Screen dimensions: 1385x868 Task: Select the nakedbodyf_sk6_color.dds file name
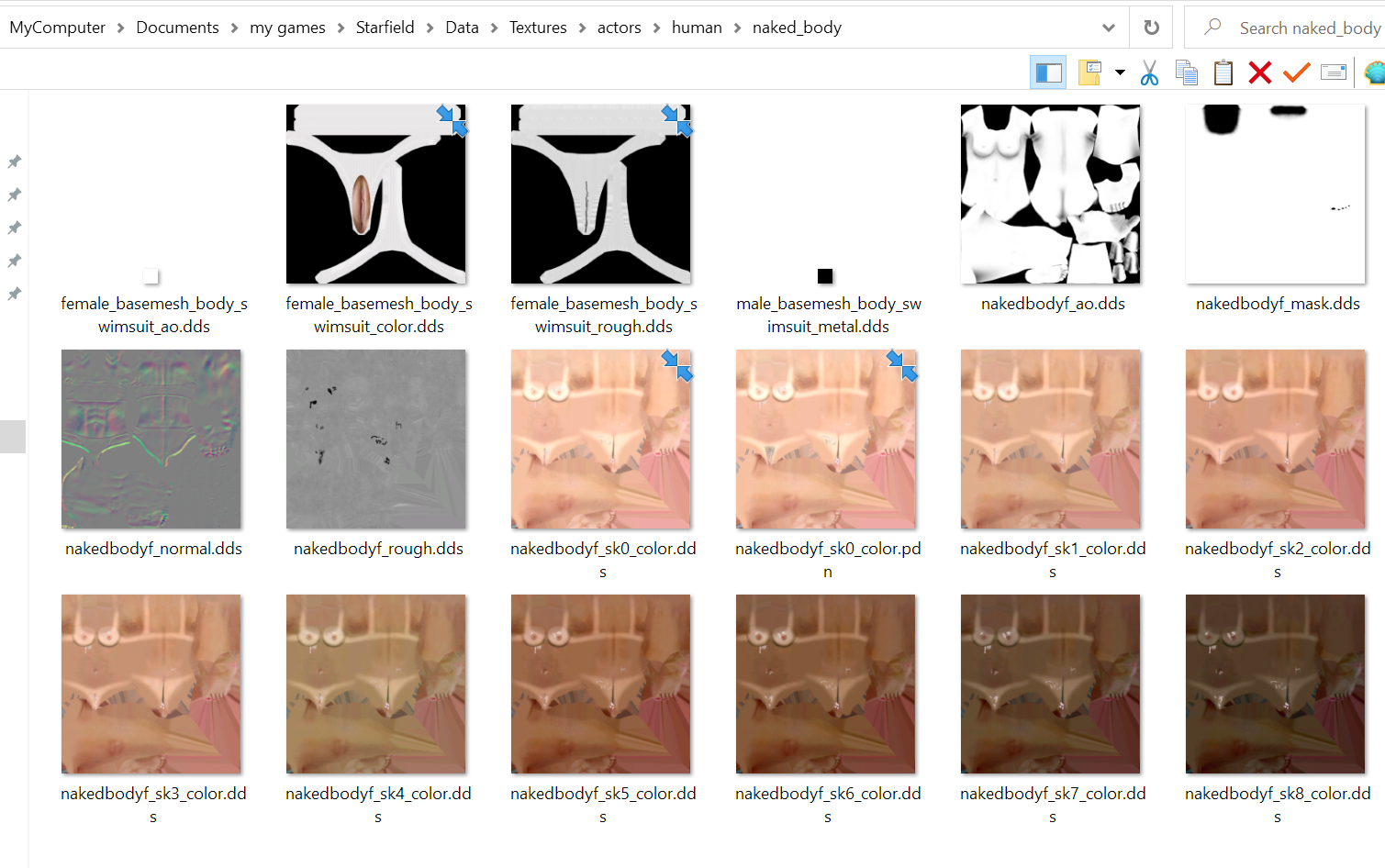coord(828,805)
